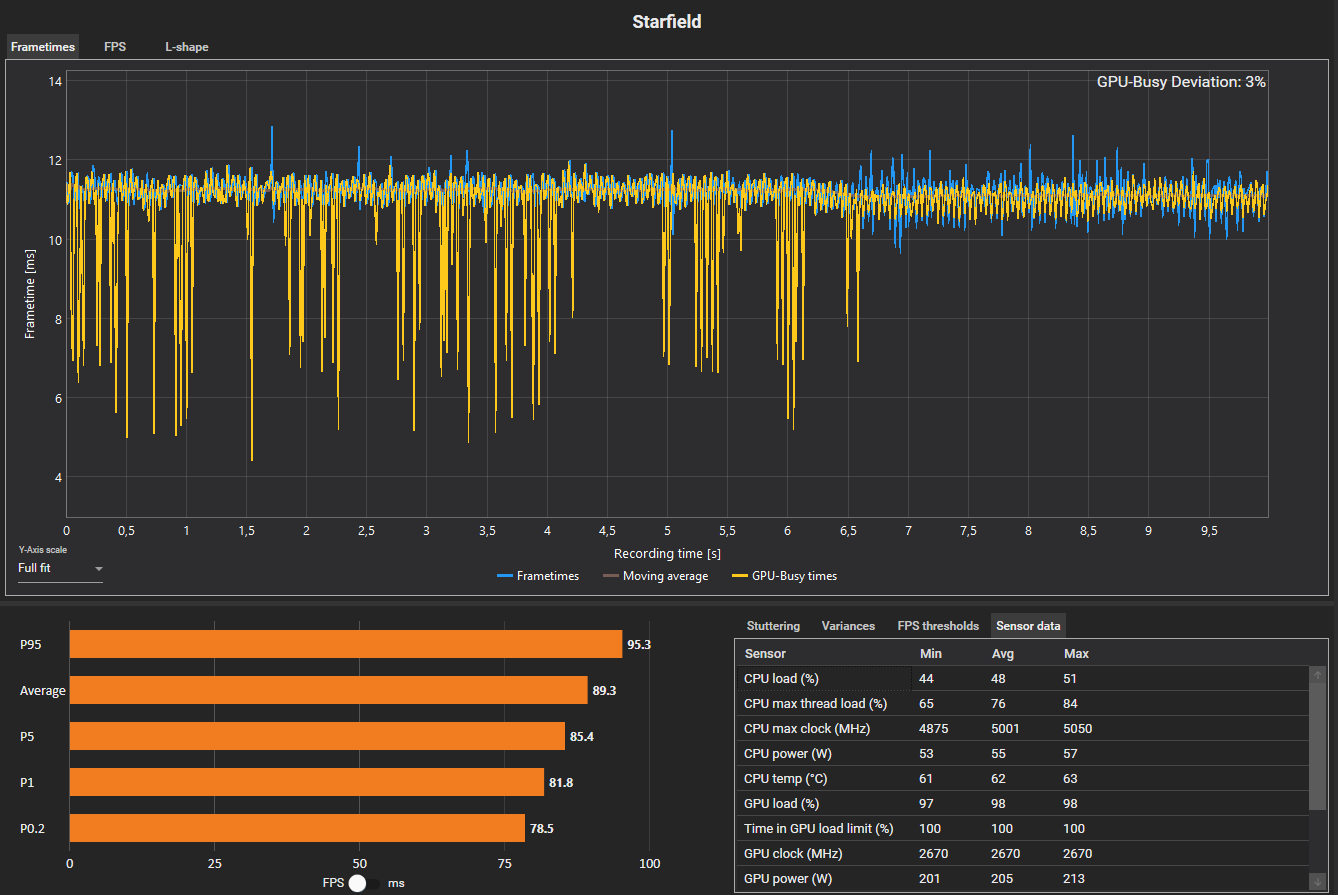Open the Stuttering tab
This screenshot has height=895, width=1338.
pos(773,626)
